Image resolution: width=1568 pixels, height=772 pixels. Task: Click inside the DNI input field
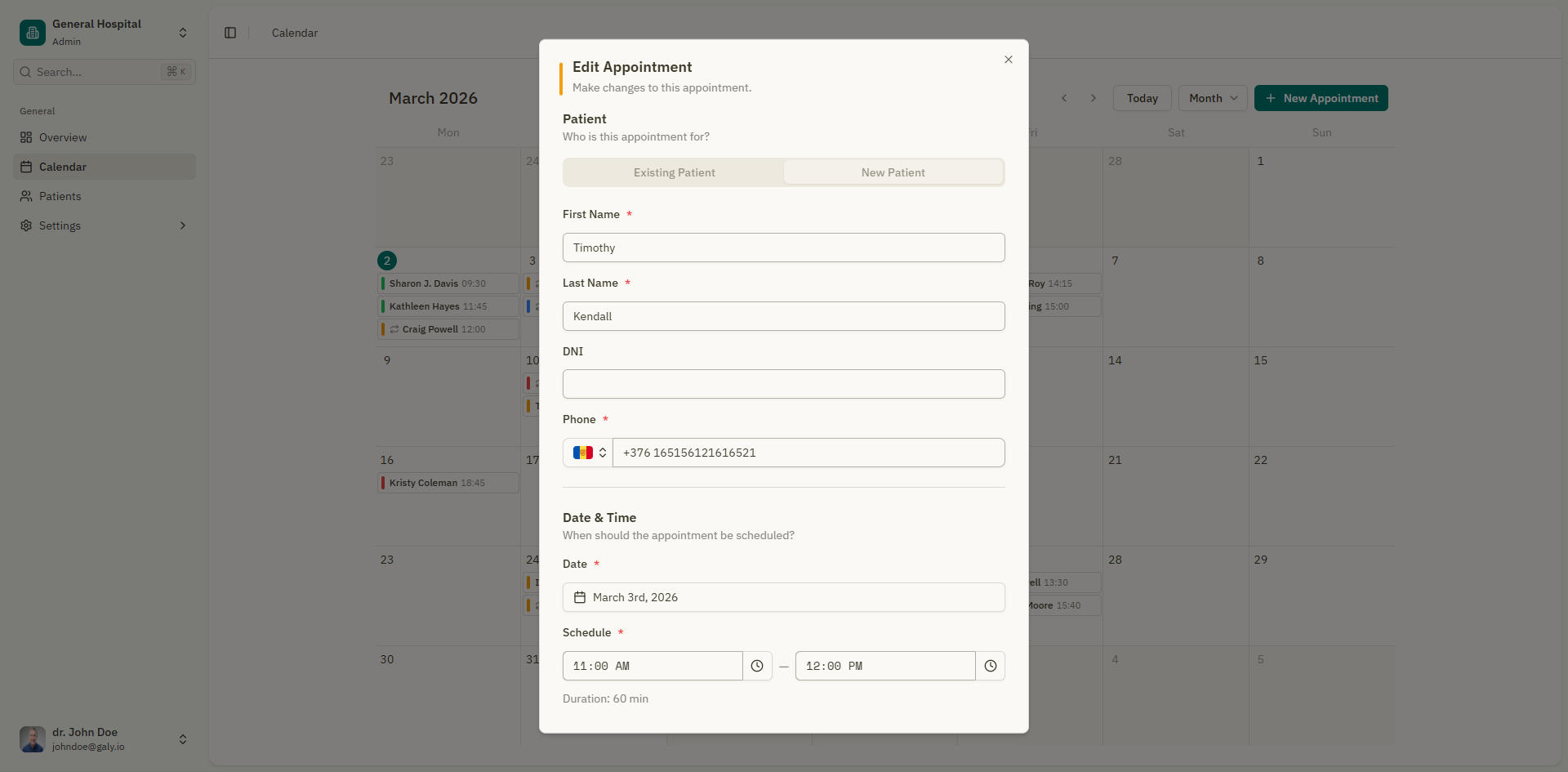point(783,384)
